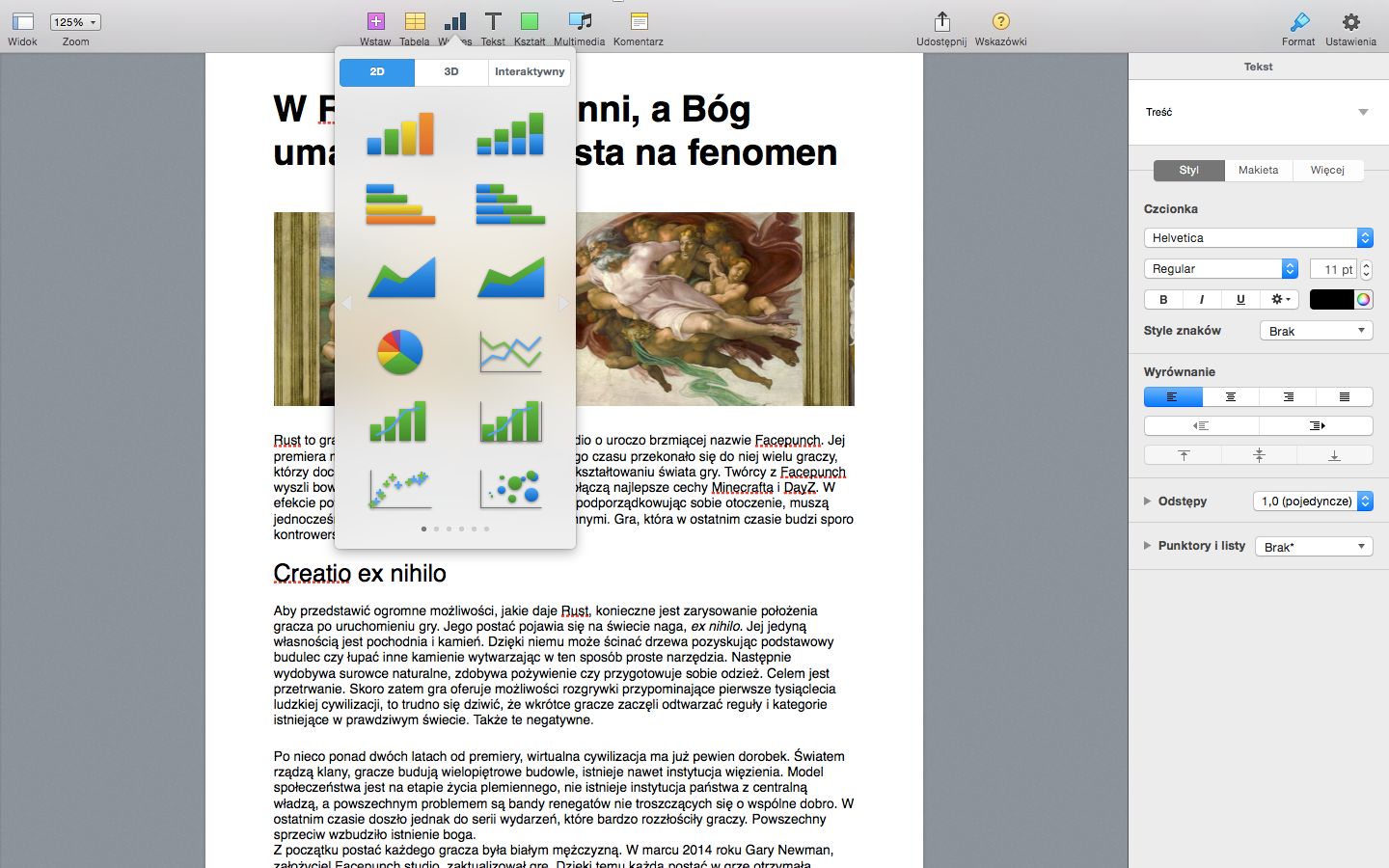Click the 11 pt font size field

point(1333,269)
